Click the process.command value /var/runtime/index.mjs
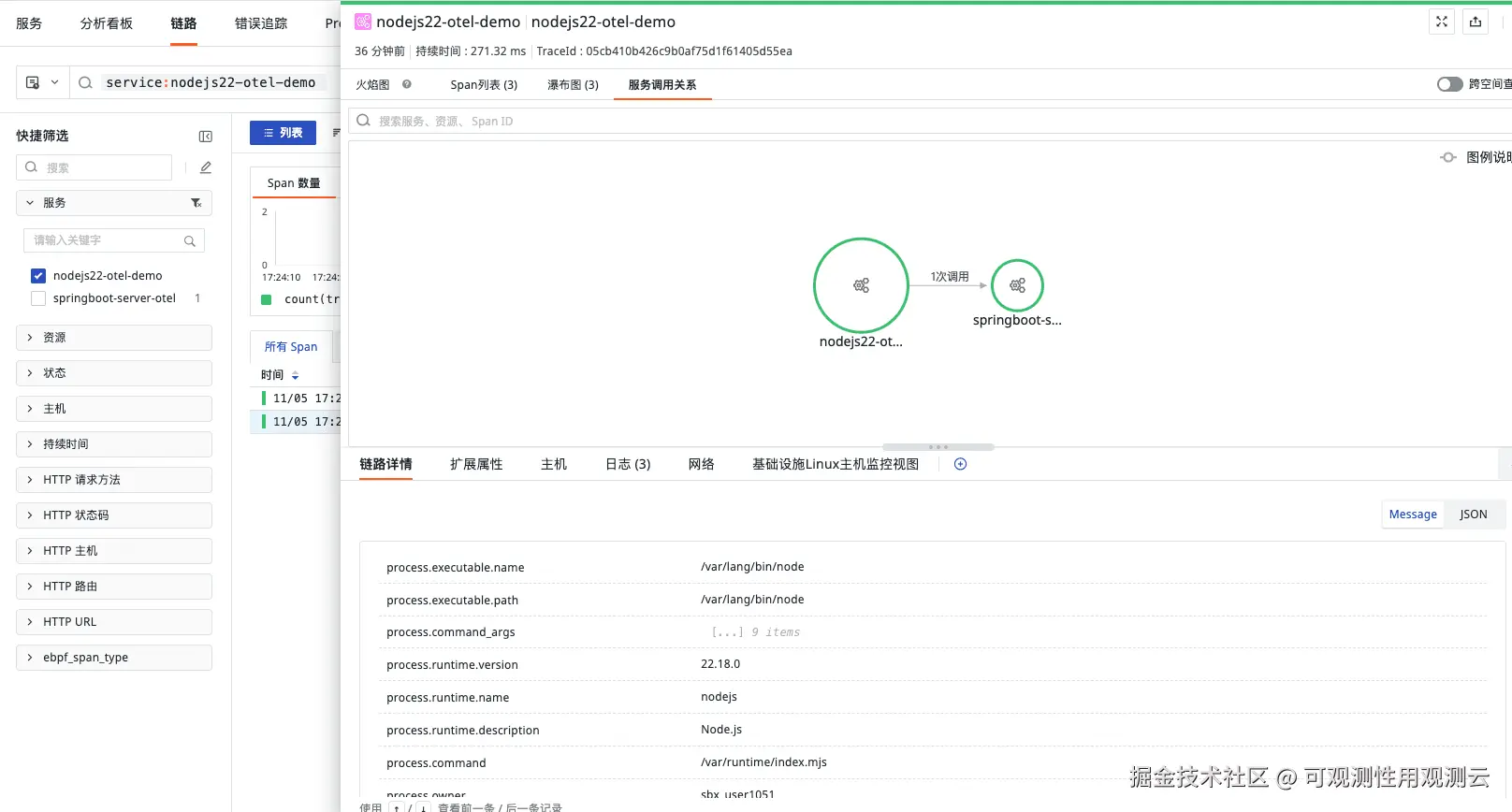 click(x=763, y=762)
